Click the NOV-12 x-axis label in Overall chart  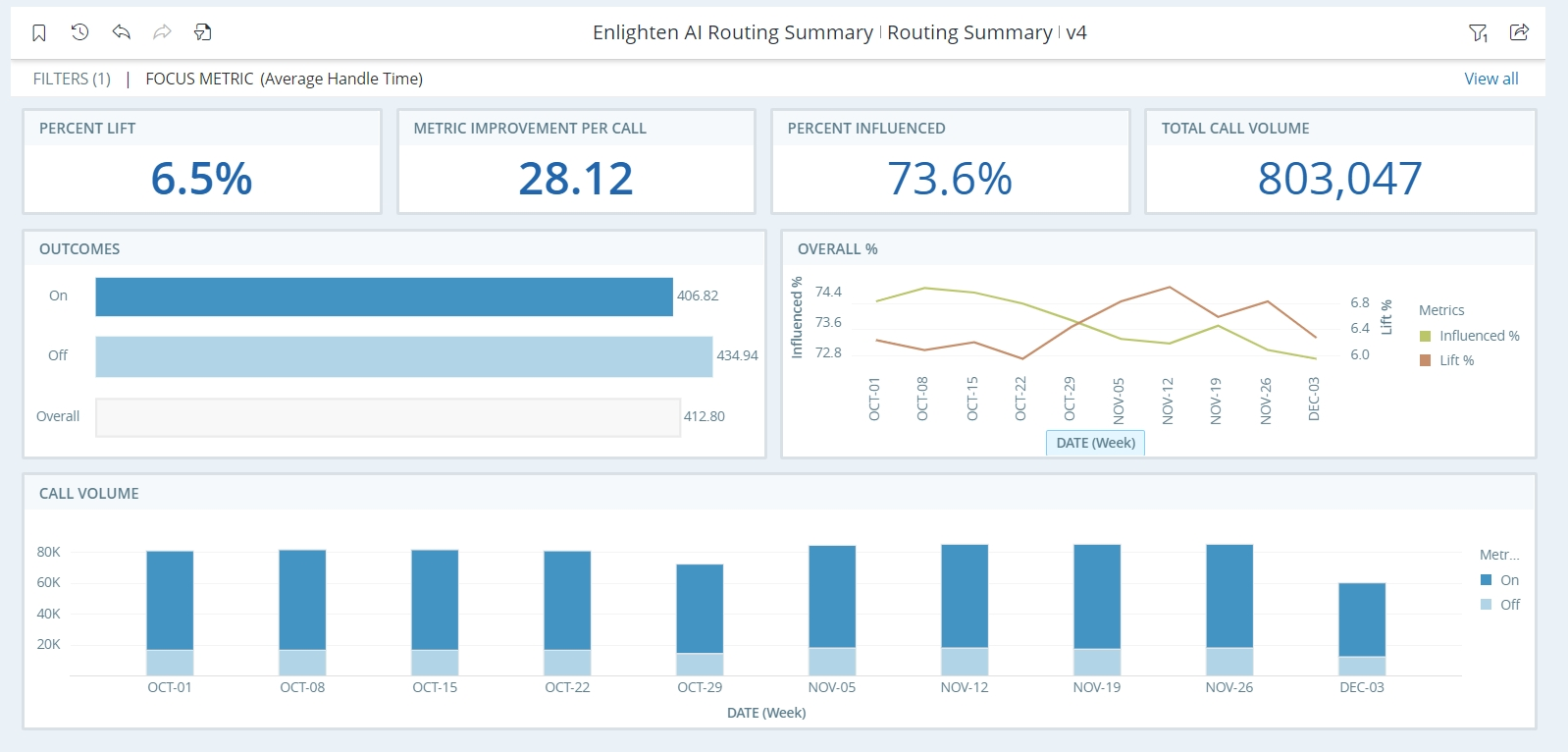coord(1168,401)
